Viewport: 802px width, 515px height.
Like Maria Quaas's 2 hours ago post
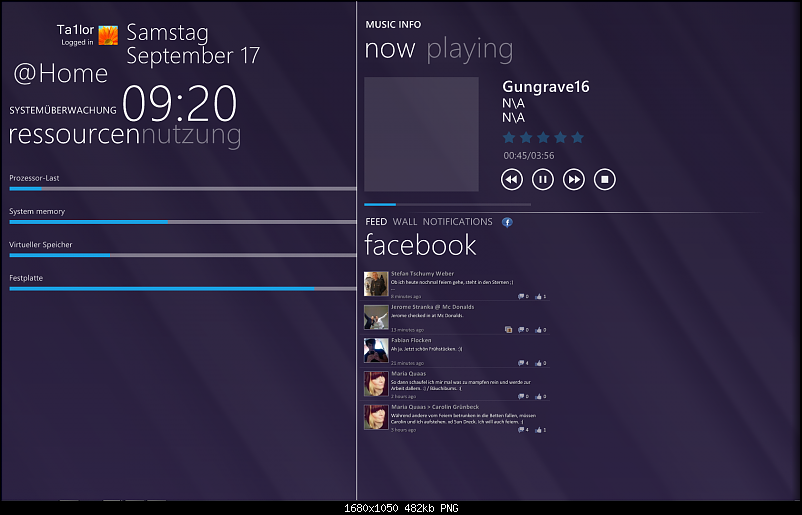(540, 396)
